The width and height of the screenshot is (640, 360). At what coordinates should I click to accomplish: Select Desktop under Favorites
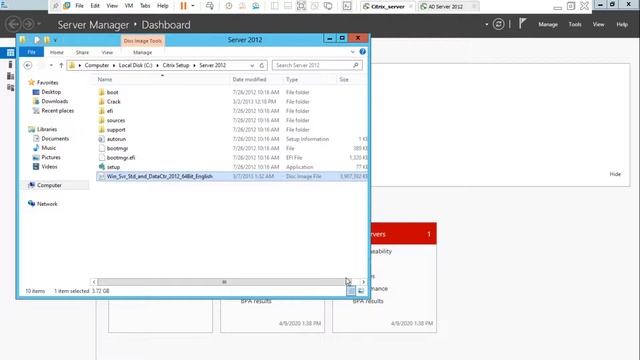tap(51, 92)
